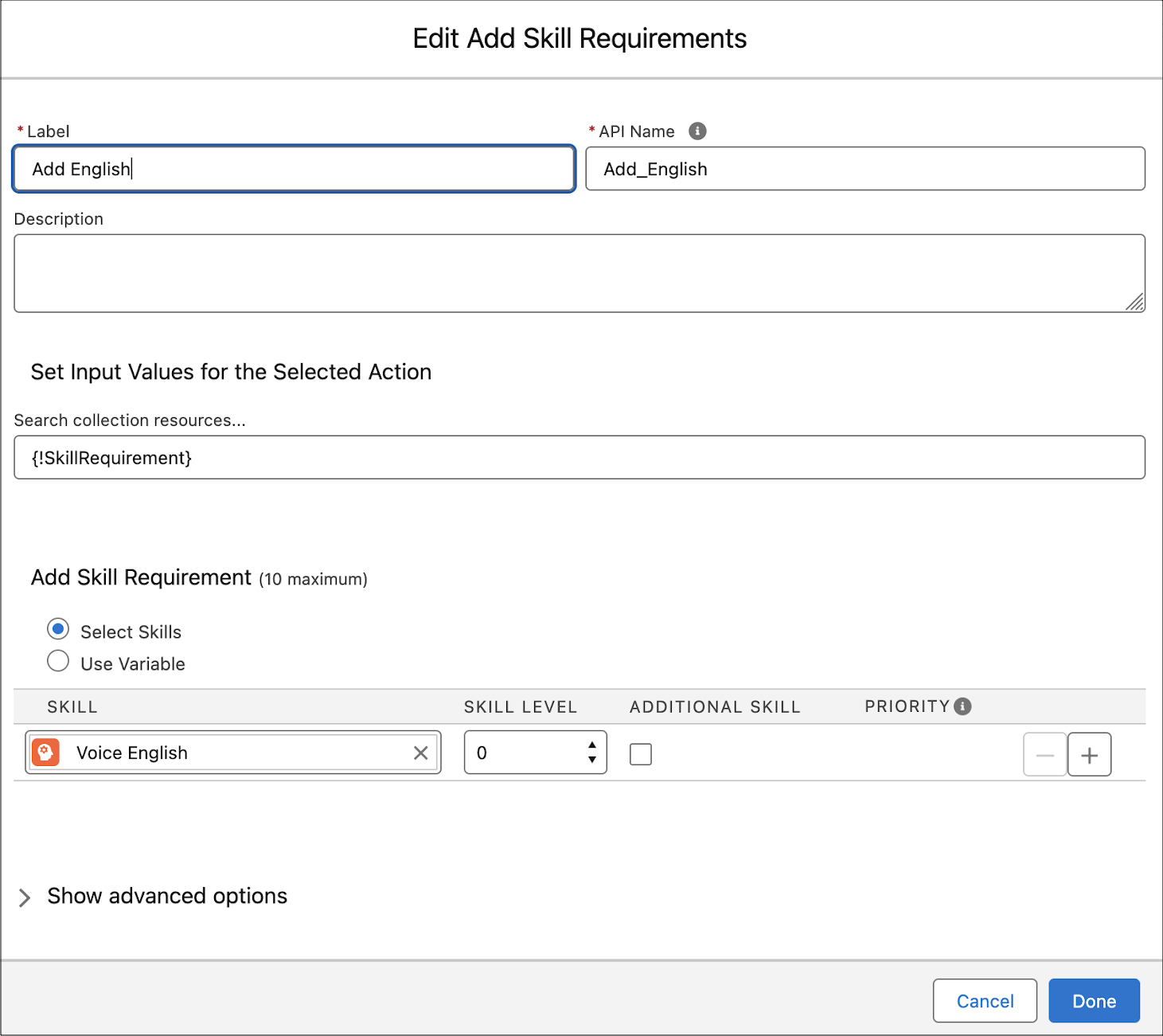Viewport: 1163px width, 1036px height.
Task: Click the Set Input Values heading
Action: click(x=231, y=372)
